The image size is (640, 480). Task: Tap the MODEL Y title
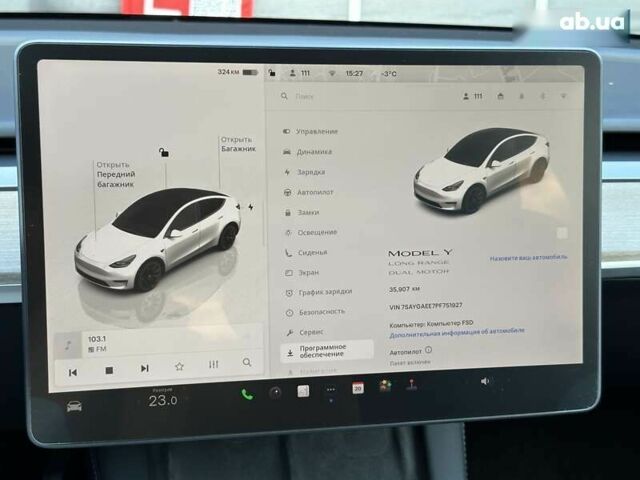tap(420, 253)
